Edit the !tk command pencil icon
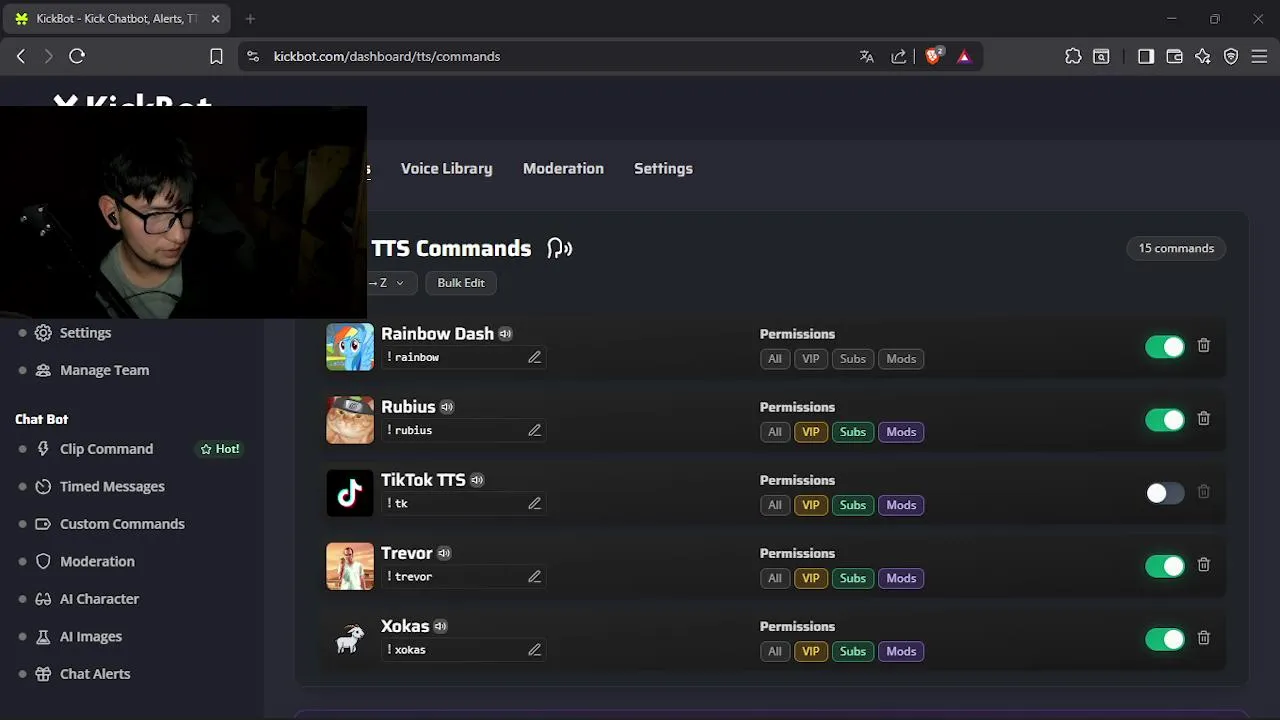Viewport: 1280px width, 720px height. click(534, 503)
